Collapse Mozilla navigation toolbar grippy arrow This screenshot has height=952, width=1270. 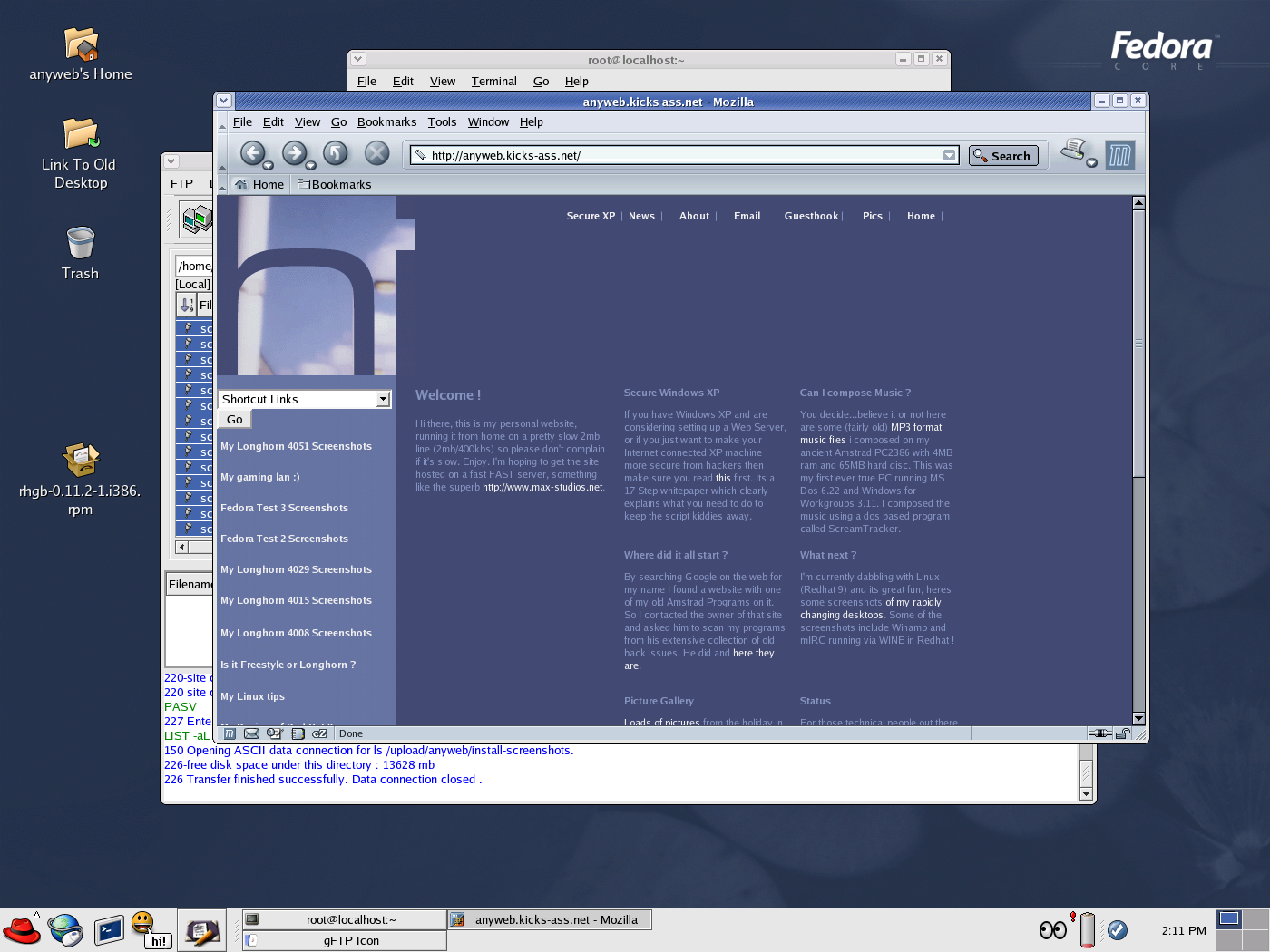(222, 154)
